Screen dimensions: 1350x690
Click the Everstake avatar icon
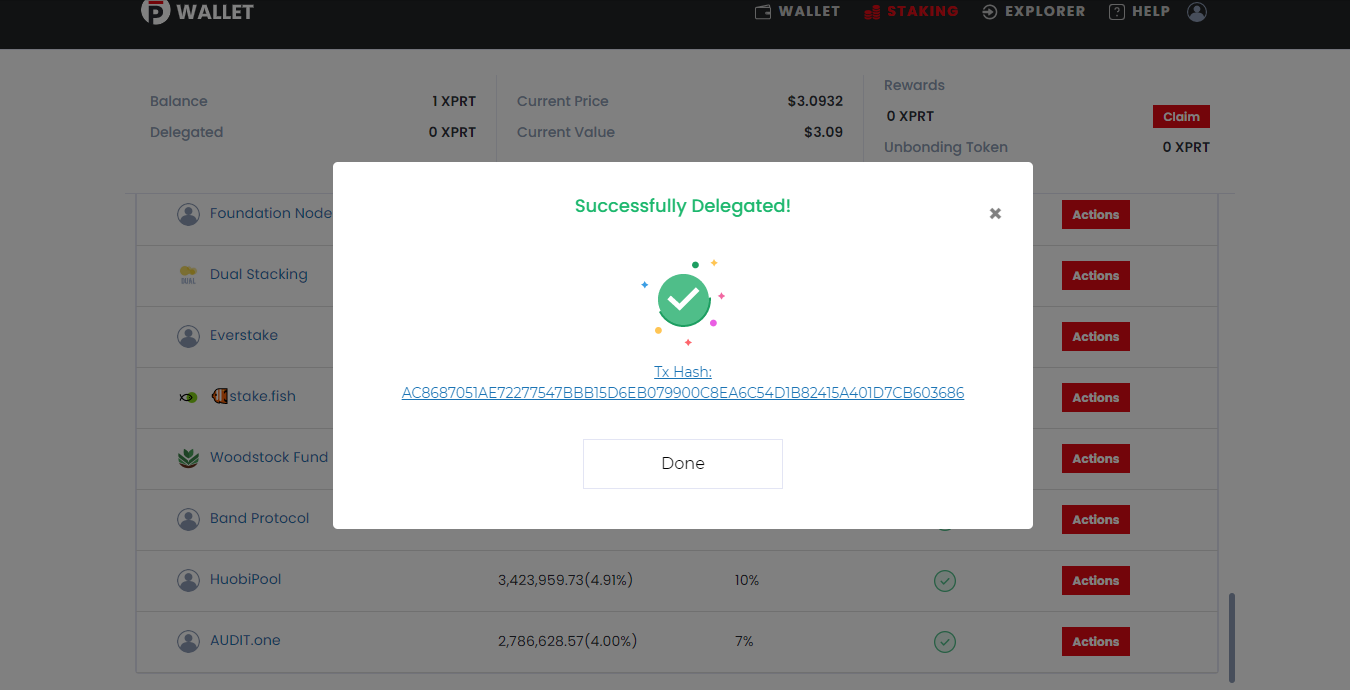coord(188,336)
